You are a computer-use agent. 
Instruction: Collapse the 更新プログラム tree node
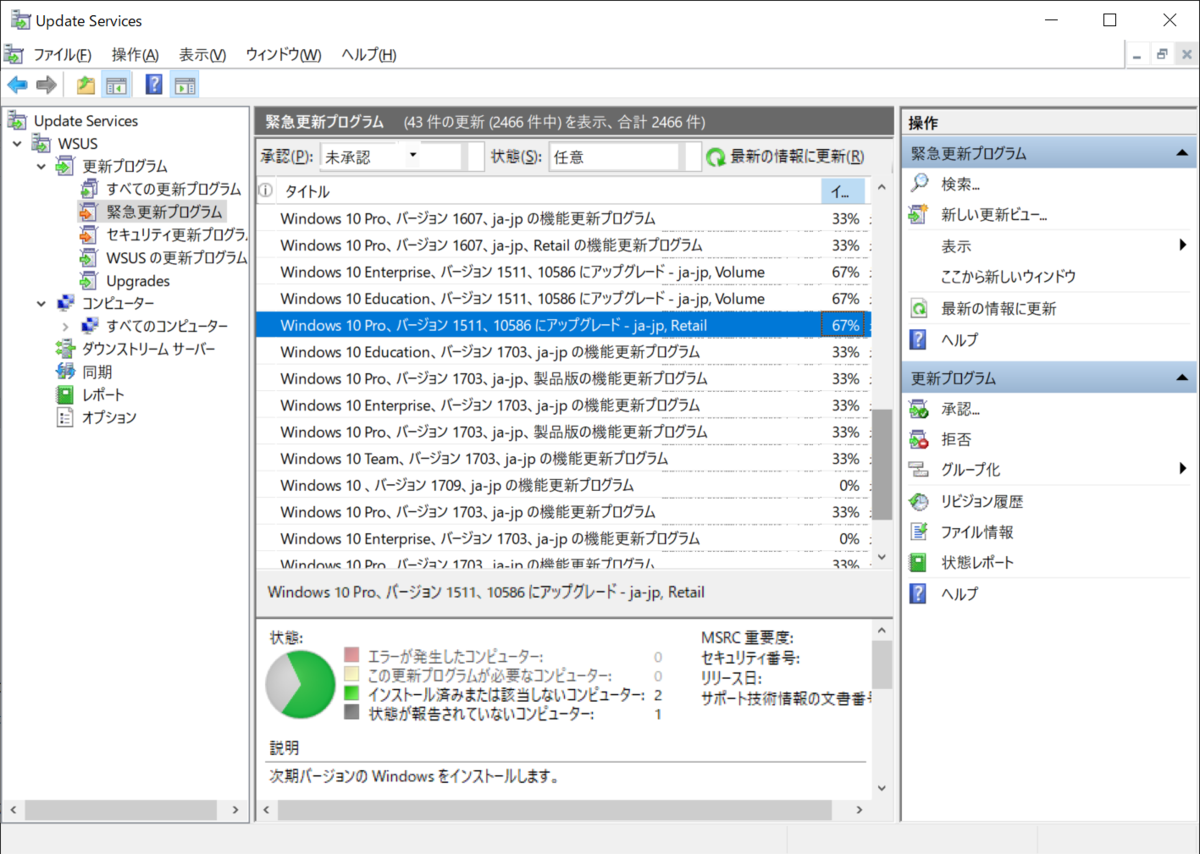(x=41, y=166)
